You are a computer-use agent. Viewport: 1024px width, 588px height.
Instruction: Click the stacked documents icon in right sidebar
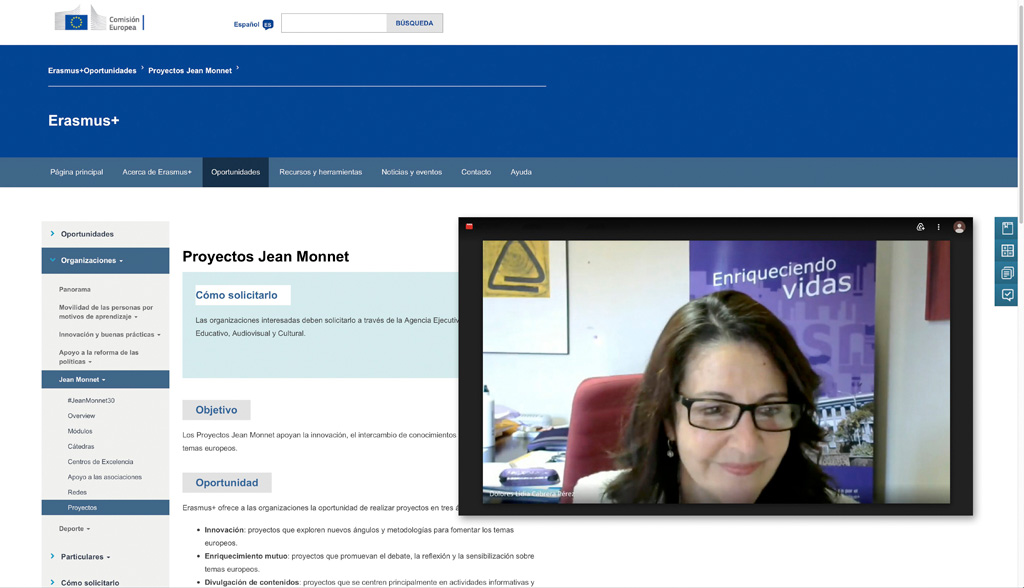[1007, 273]
